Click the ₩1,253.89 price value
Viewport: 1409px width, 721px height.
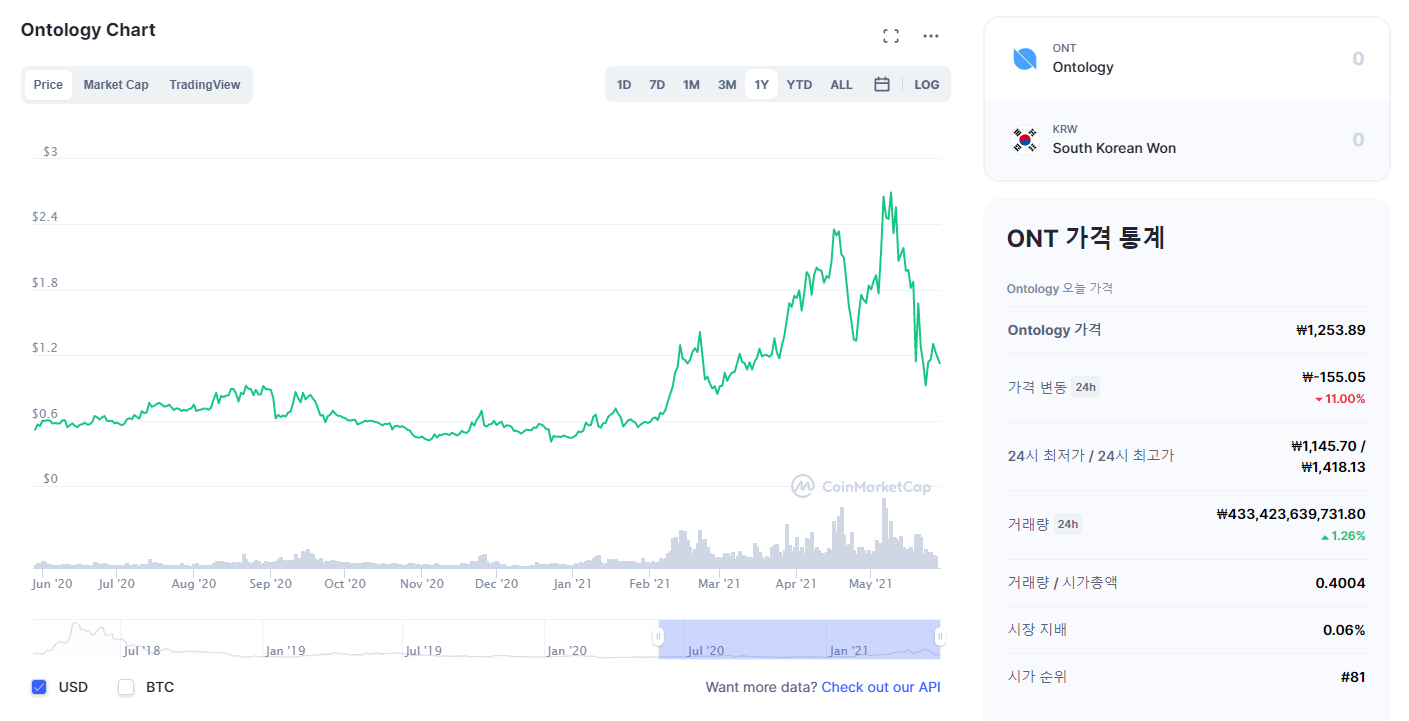tap(1330, 330)
